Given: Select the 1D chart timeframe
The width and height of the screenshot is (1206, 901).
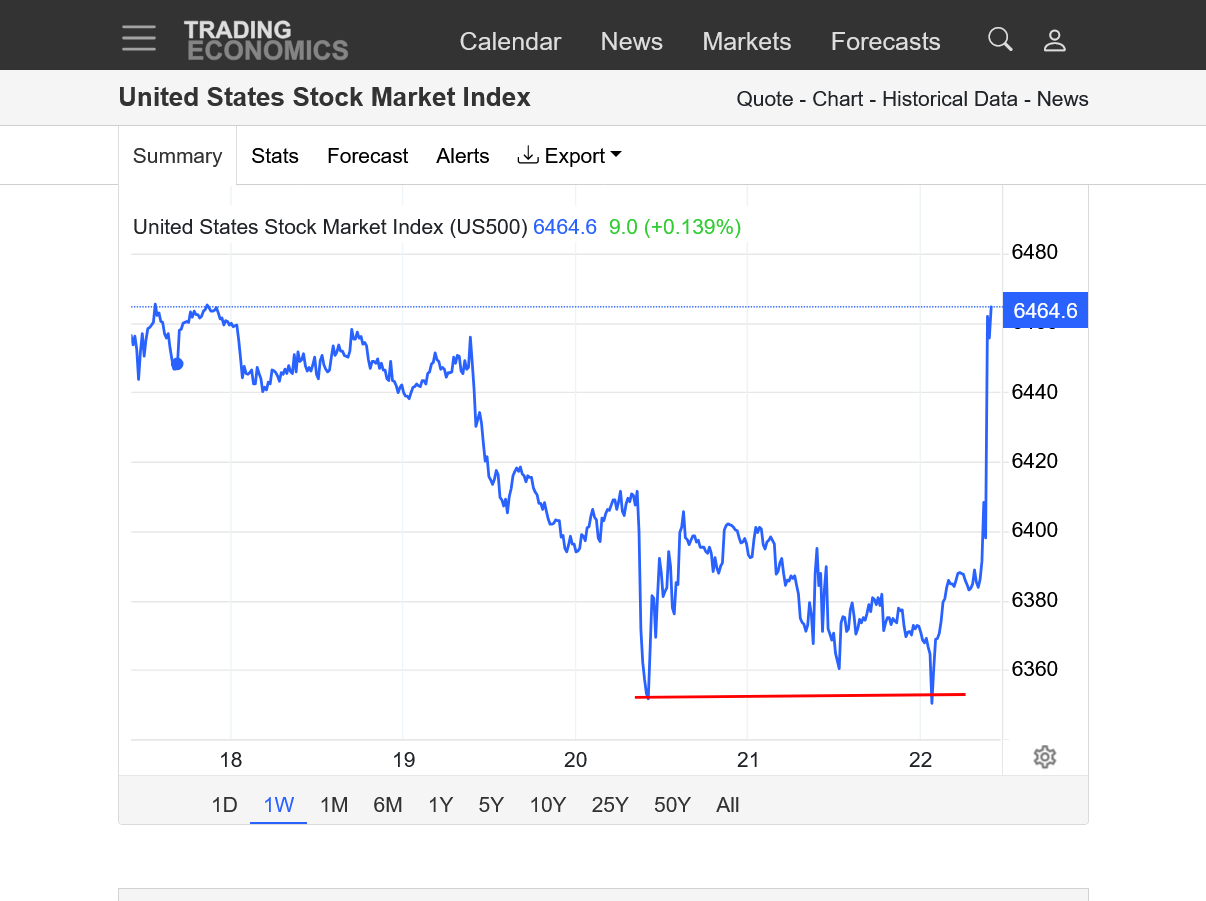Looking at the screenshot, I should [x=224, y=805].
